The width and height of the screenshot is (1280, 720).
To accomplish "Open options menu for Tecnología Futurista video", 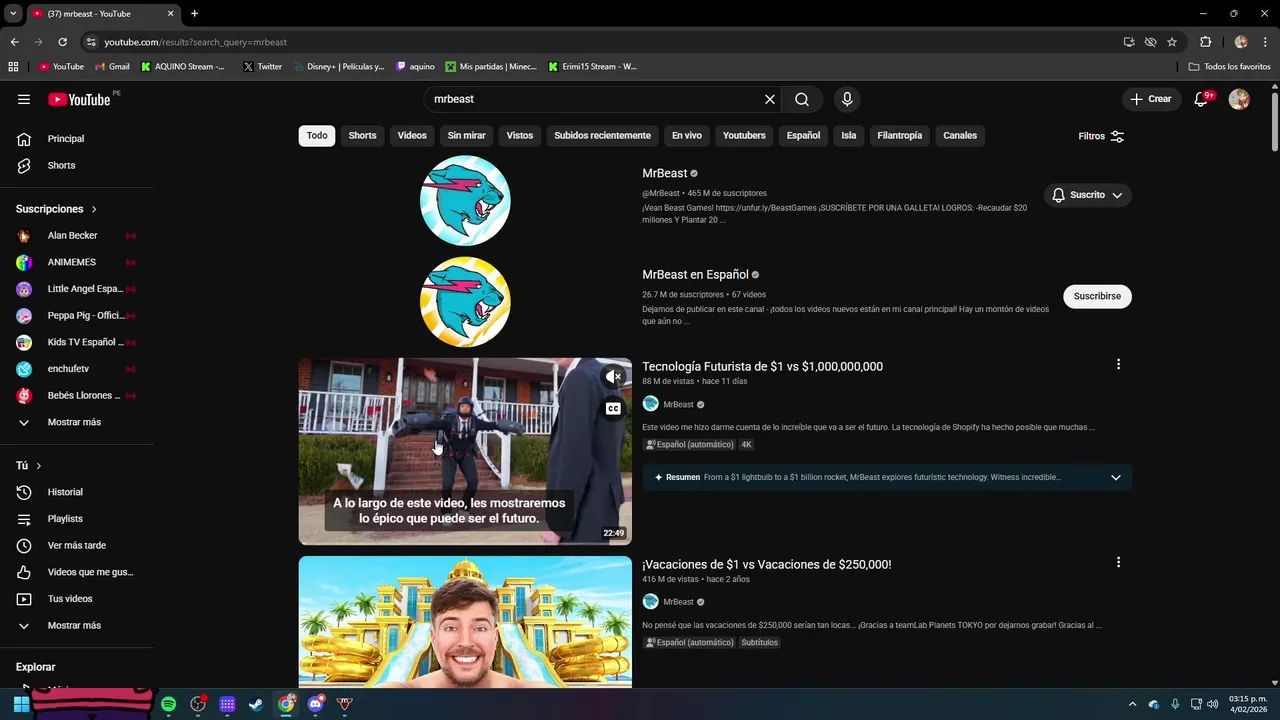I will click(x=1118, y=364).
